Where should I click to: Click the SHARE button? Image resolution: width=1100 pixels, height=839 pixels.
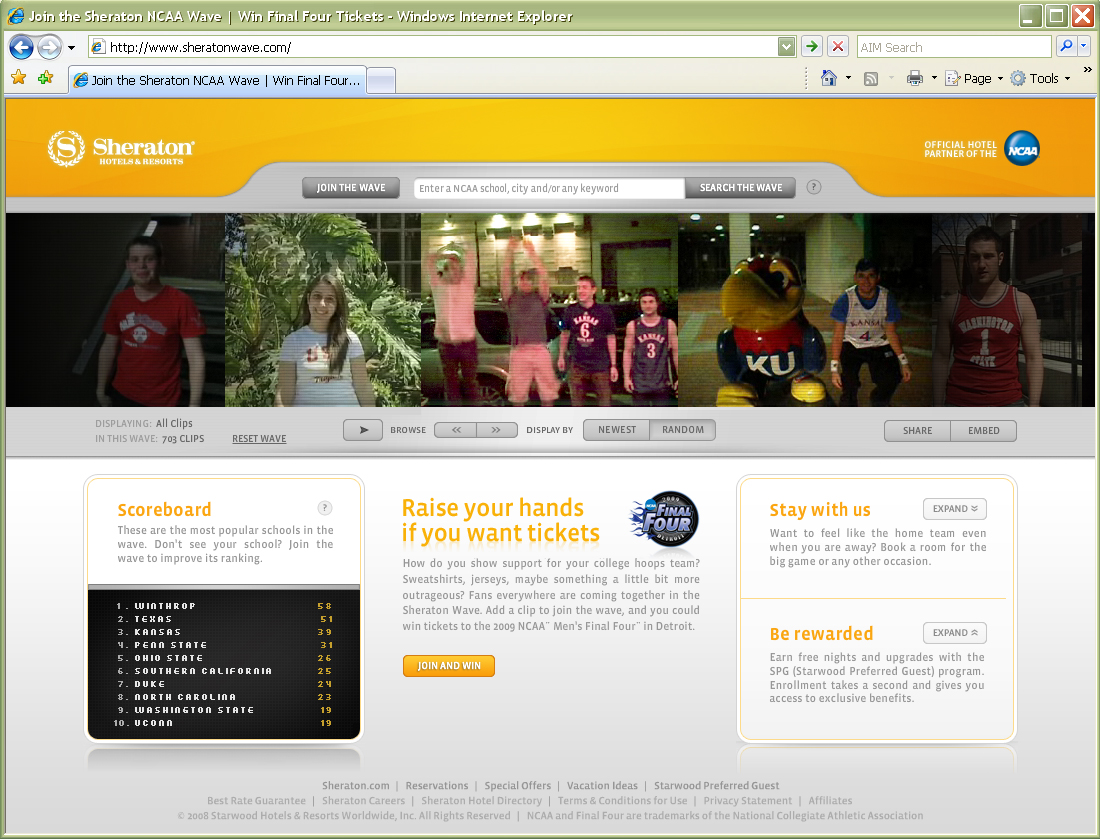[x=918, y=431]
